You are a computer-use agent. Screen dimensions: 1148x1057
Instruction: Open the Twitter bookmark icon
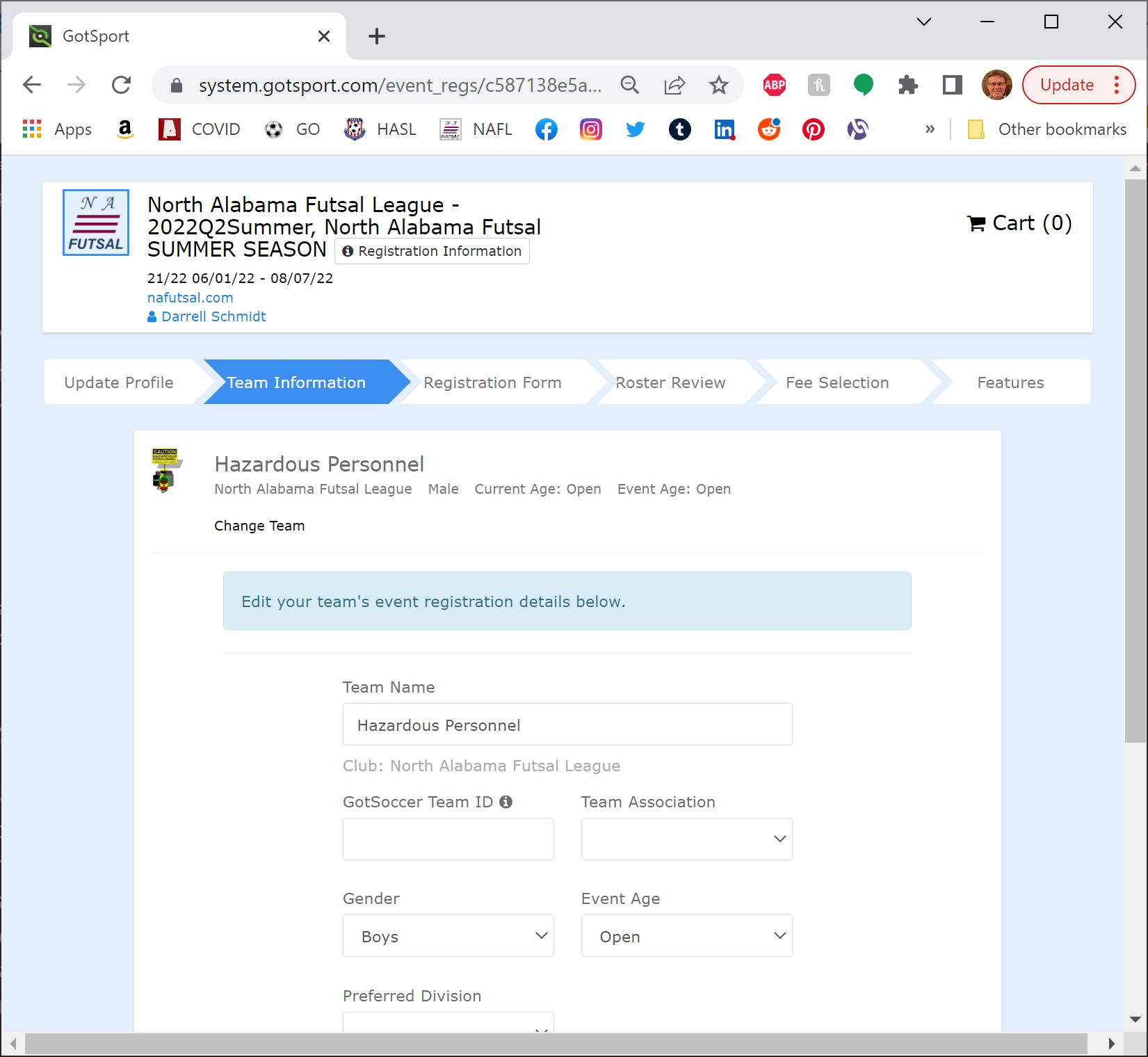(x=635, y=129)
